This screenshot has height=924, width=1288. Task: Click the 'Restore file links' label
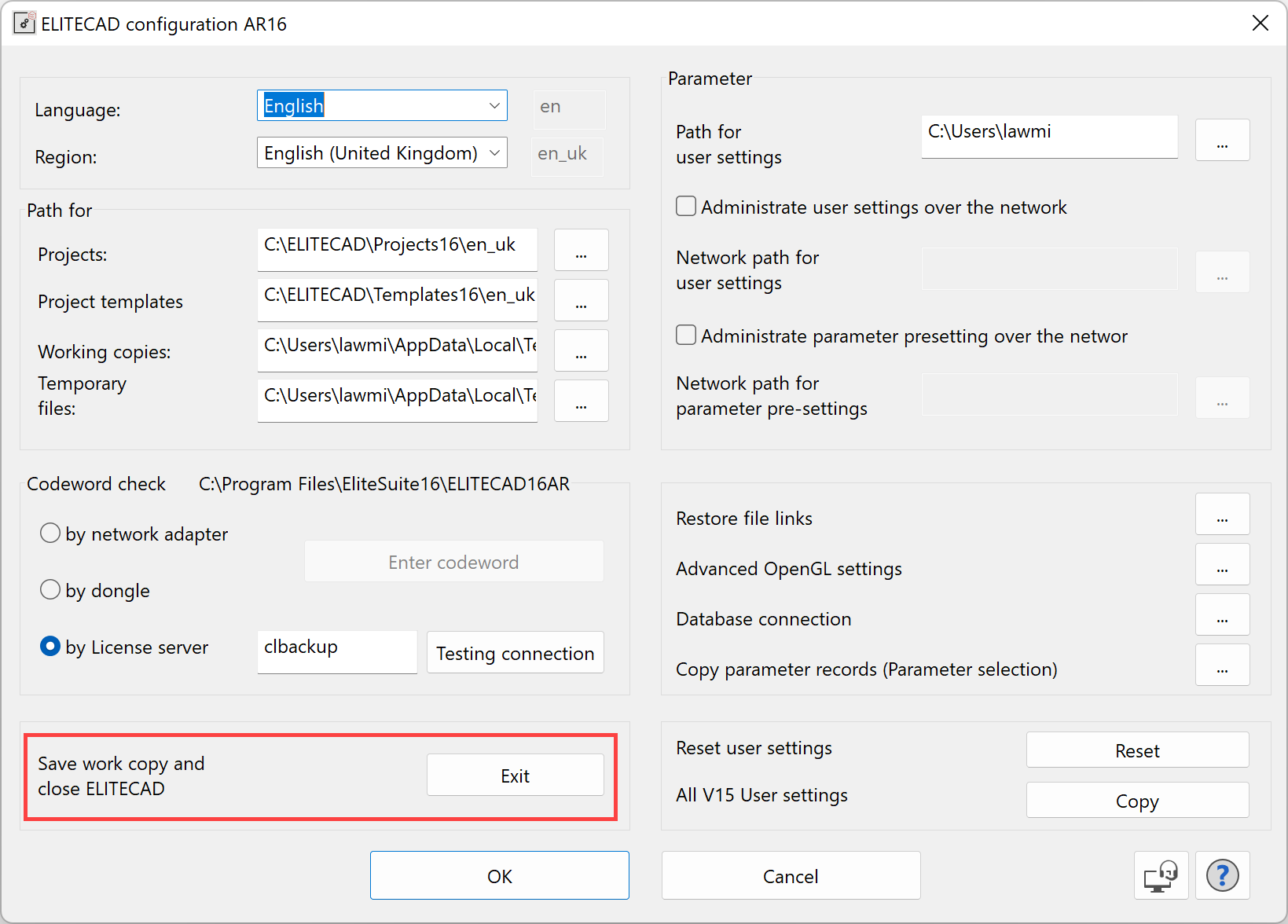(x=744, y=519)
